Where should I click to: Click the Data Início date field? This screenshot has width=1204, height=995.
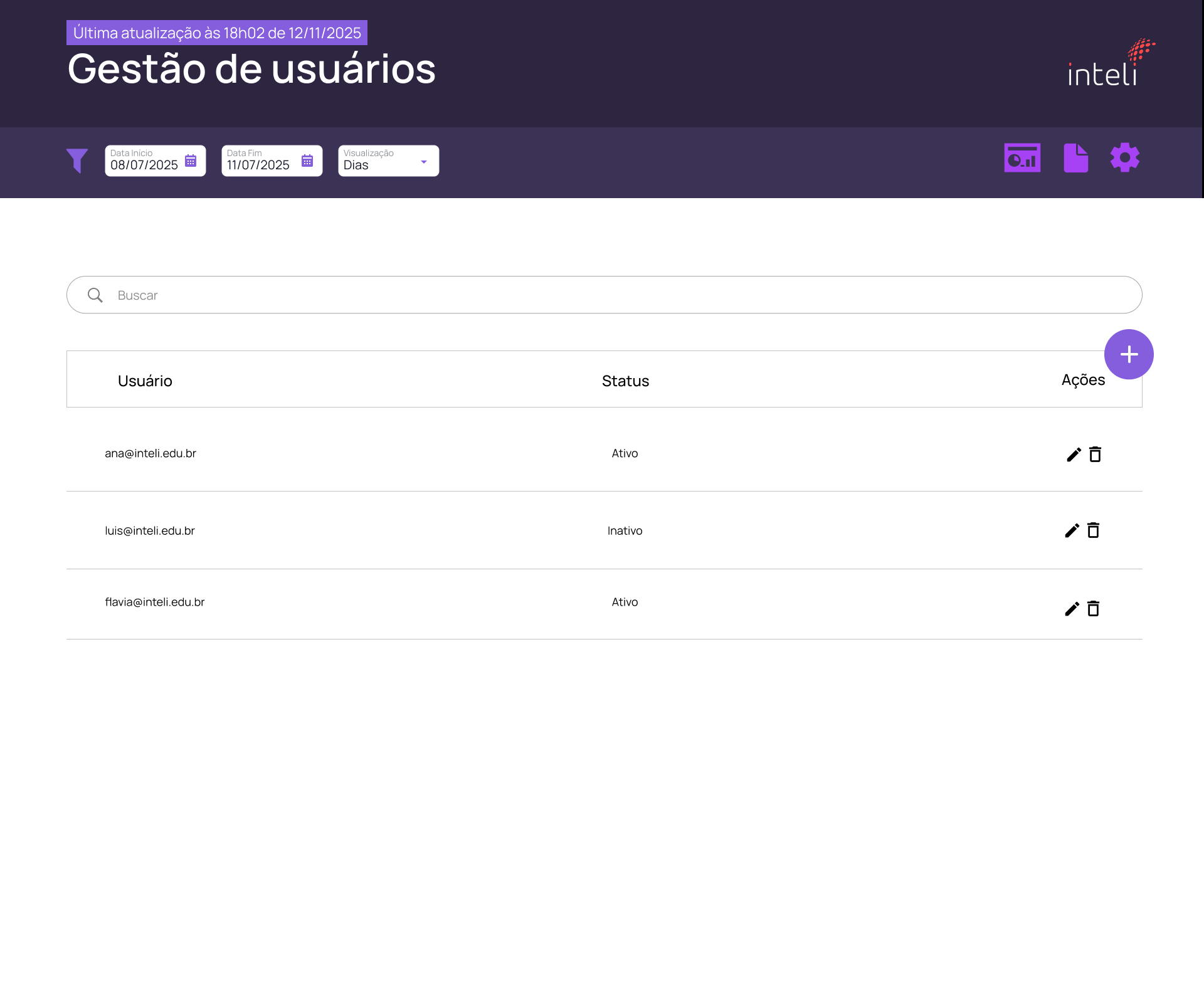point(143,165)
